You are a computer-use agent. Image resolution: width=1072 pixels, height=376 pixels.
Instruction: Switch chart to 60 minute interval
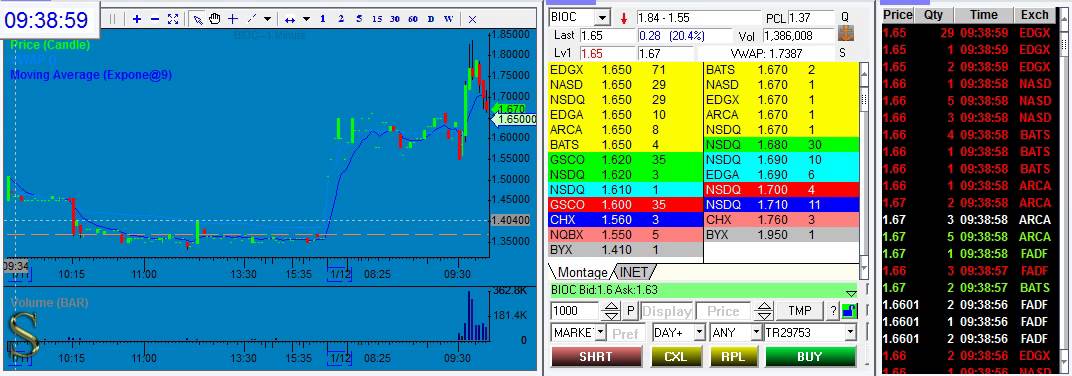point(412,19)
